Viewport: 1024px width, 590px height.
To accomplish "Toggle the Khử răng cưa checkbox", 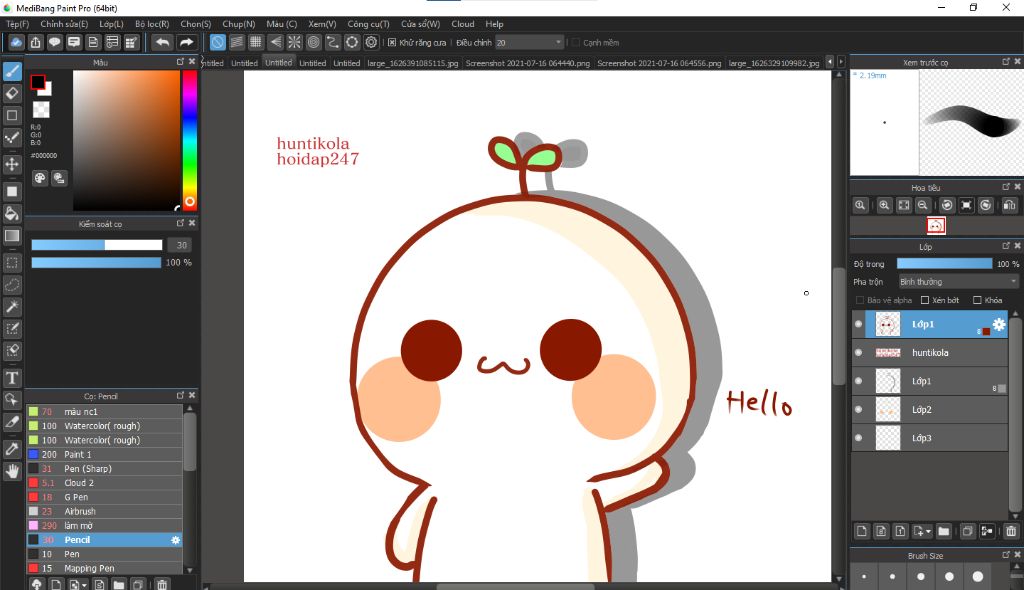I will [x=392, y=42].
